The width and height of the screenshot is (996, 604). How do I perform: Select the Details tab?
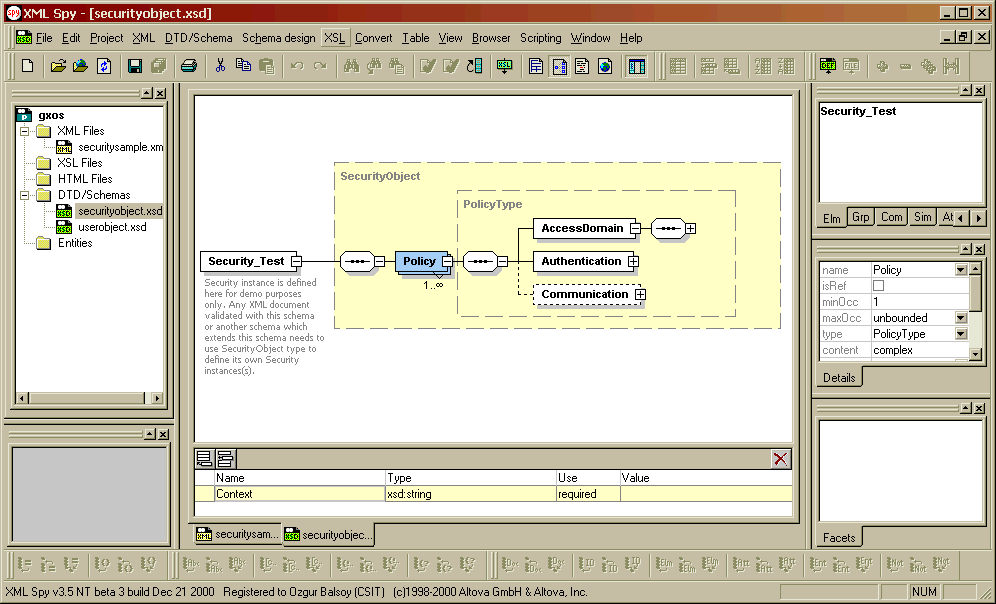pyautogui.click(x=839, y=378)
